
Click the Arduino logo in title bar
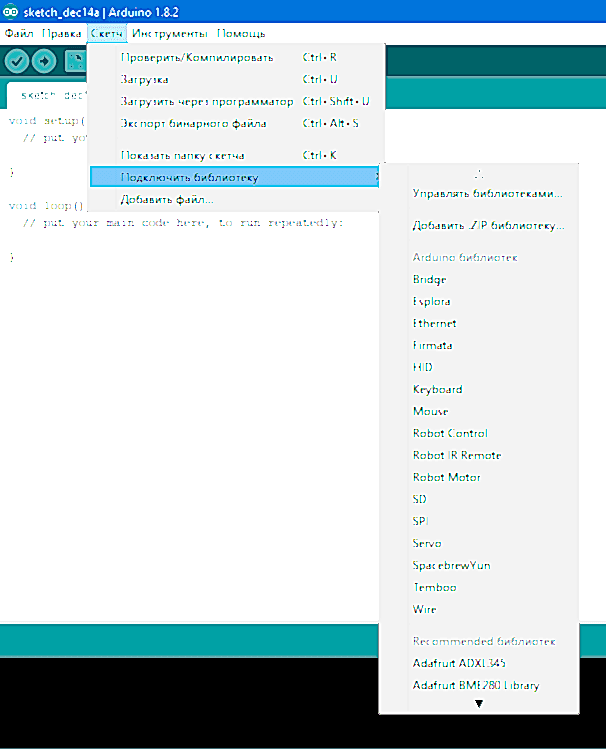click(10, 12)
